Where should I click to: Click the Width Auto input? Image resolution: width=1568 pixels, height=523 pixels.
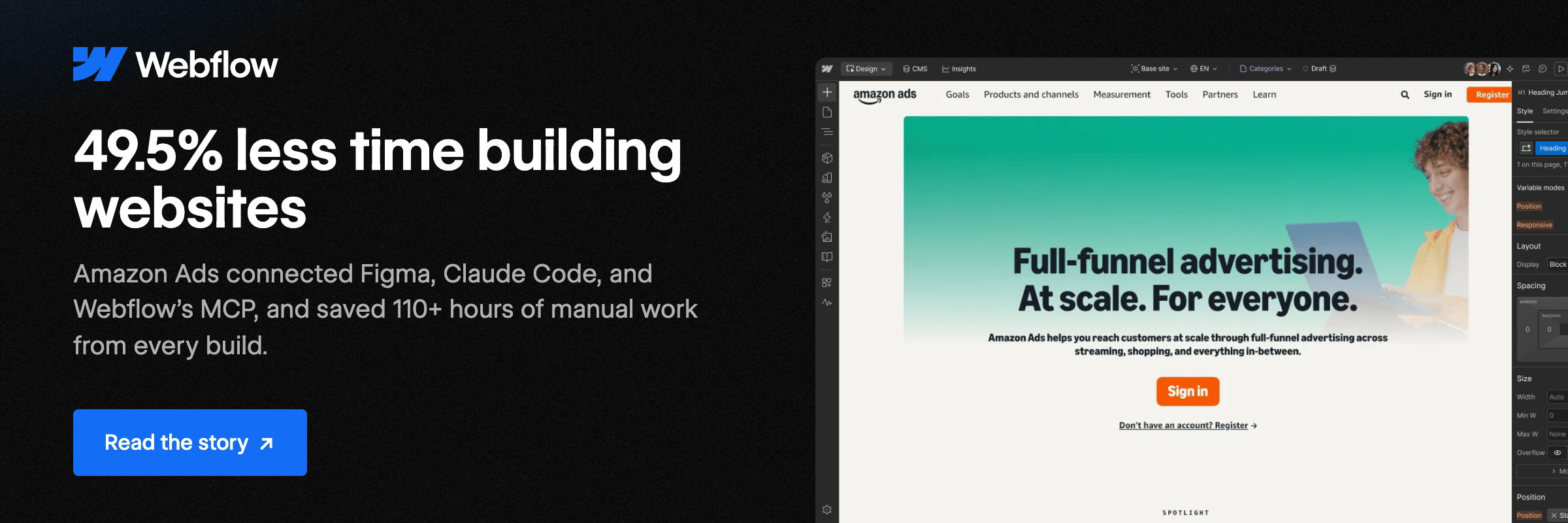(x=1558, y=397)
